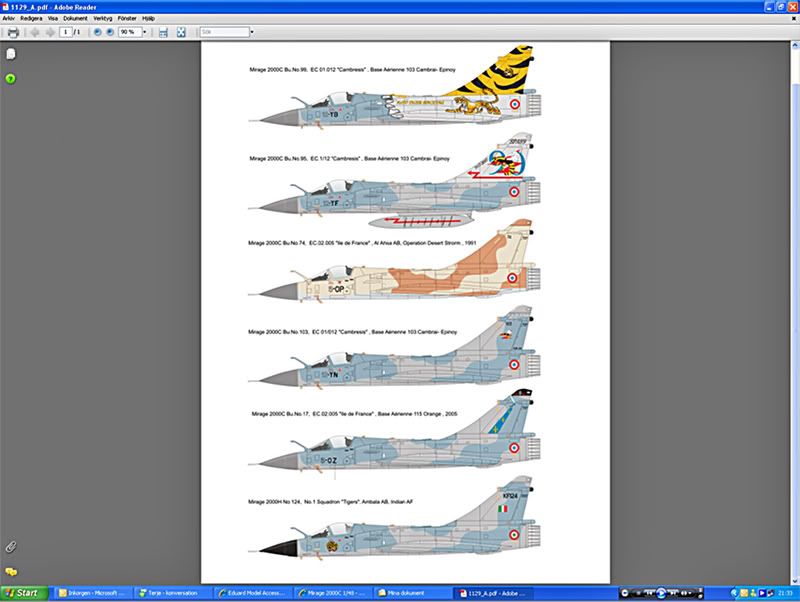Go to the next page arrow
The height and width of the screenshot is (602, 800).
click(x=50, y=33)
